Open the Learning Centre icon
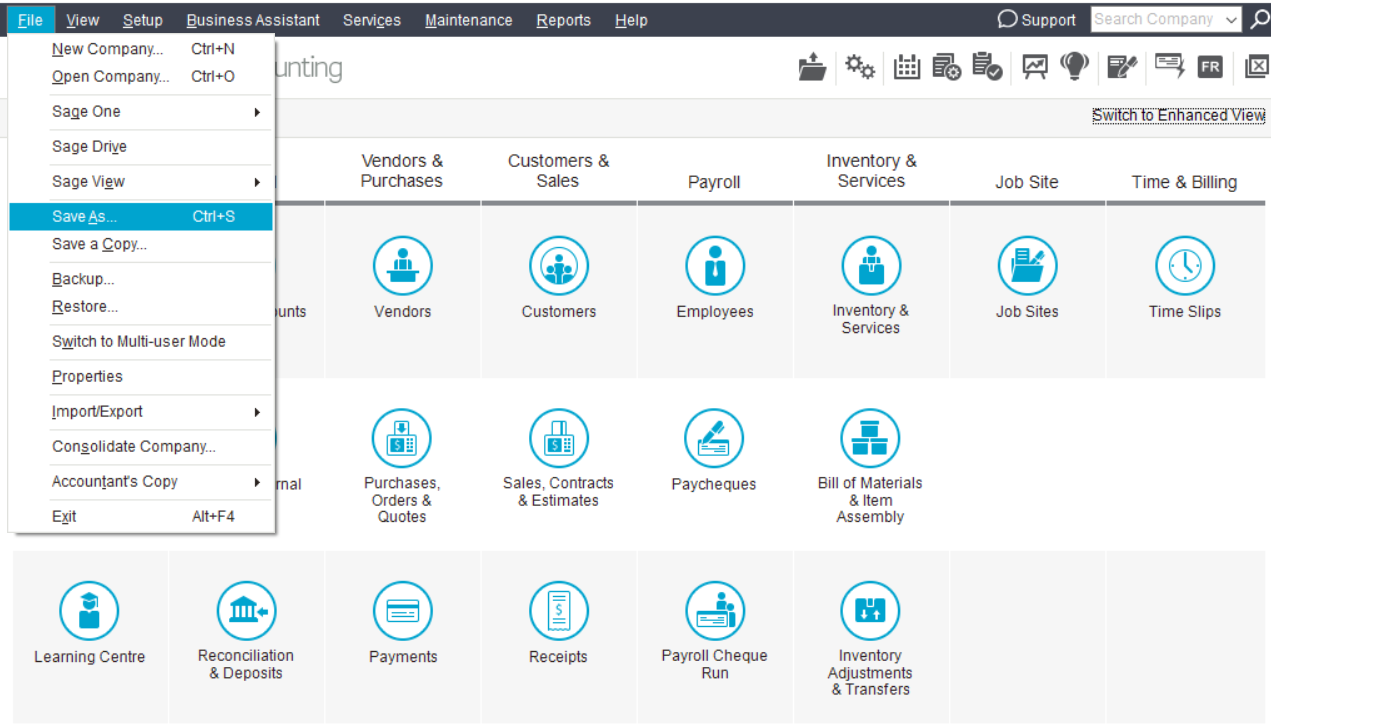 point(89,611)
